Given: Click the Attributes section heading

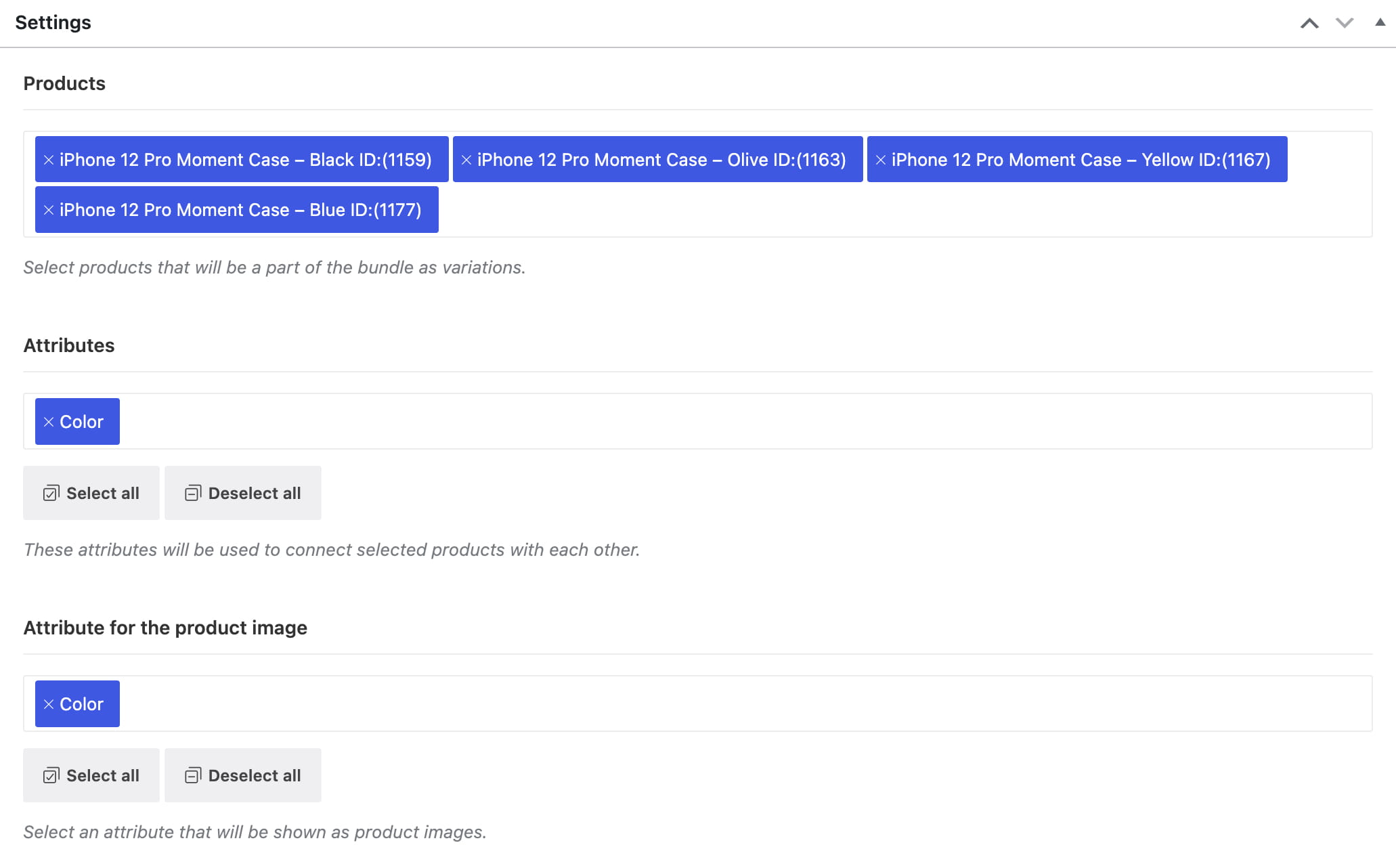Looking at the screenshot, I should point(69,345).
